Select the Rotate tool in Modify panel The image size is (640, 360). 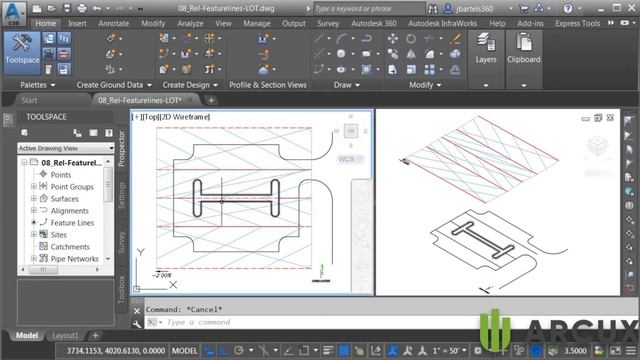pos(411,38)
